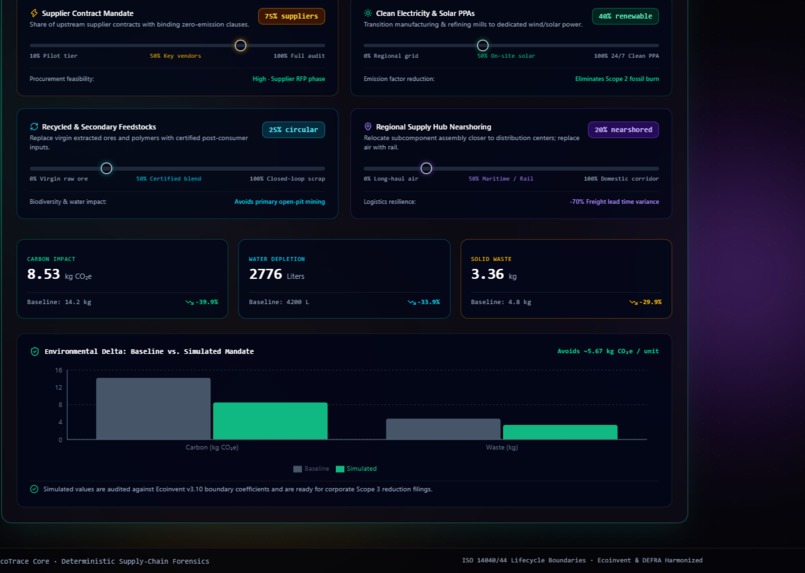Click the green Simulated Carbon bar

(270, 421)
